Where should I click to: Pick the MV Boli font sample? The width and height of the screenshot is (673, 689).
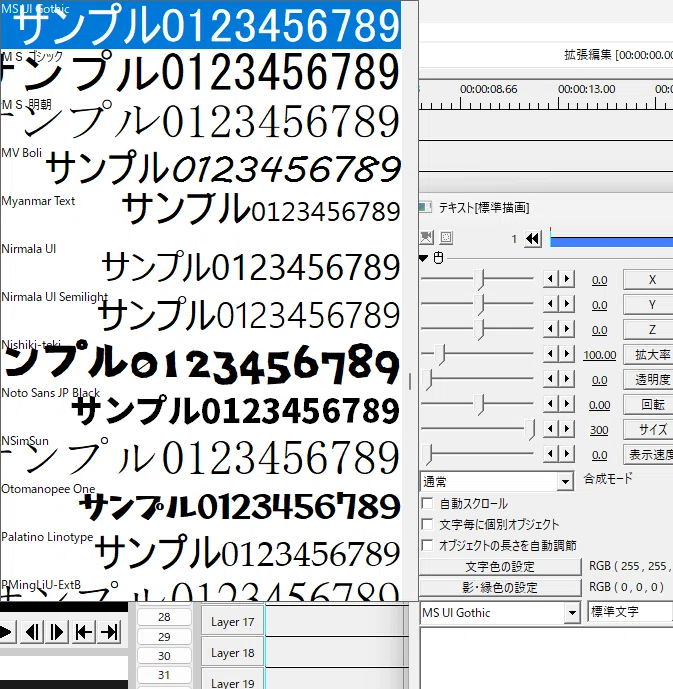[201, 168]
